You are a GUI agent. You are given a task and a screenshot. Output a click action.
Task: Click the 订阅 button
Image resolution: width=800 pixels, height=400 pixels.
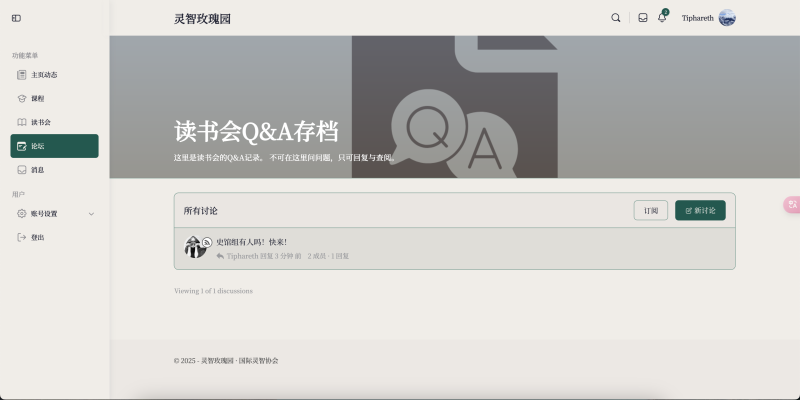(x=651, y=210)
